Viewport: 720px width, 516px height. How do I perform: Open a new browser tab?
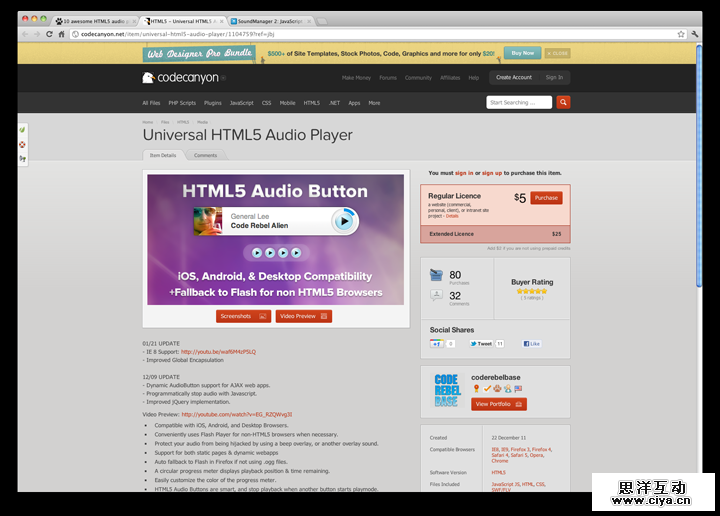[322, 21]
